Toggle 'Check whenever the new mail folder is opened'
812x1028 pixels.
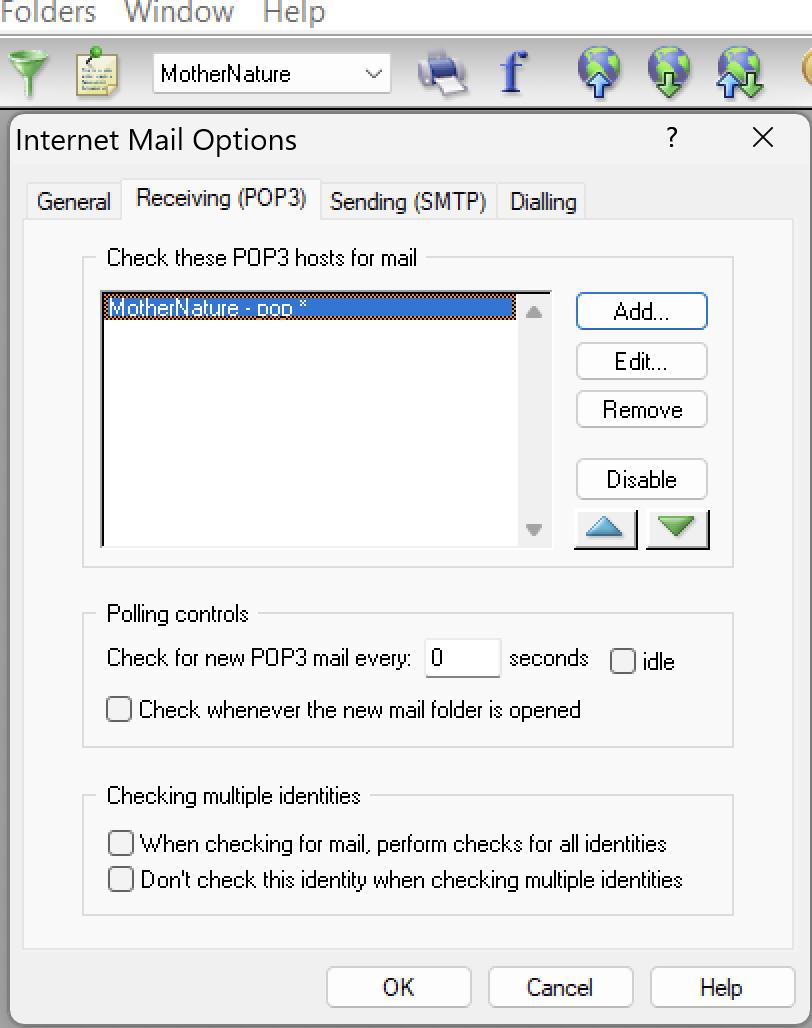(120, 710)
